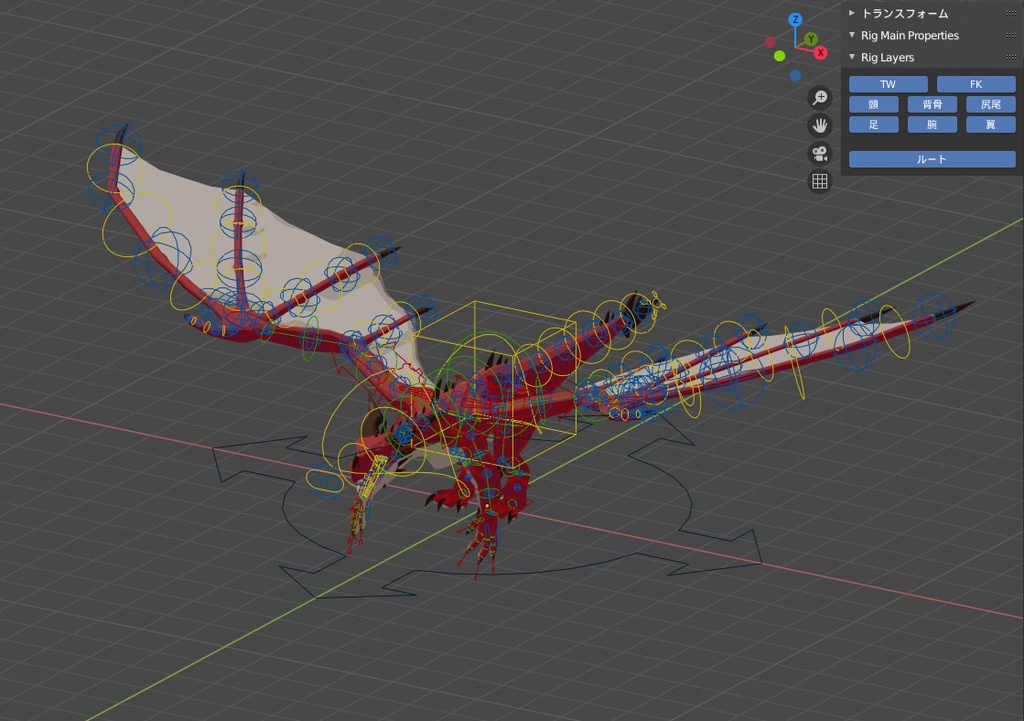Switch perspective with the grid icon

click(820, 182)
